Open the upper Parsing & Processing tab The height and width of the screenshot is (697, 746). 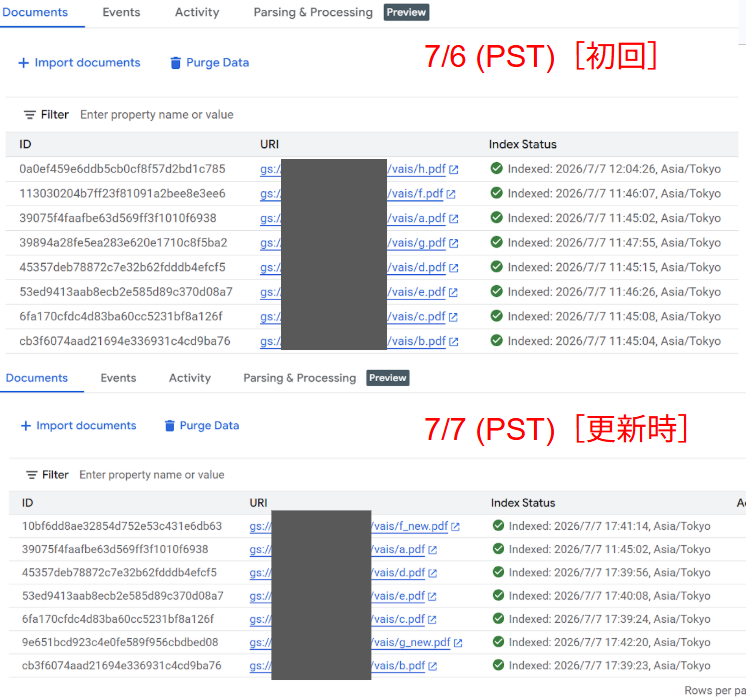point(313,12)
